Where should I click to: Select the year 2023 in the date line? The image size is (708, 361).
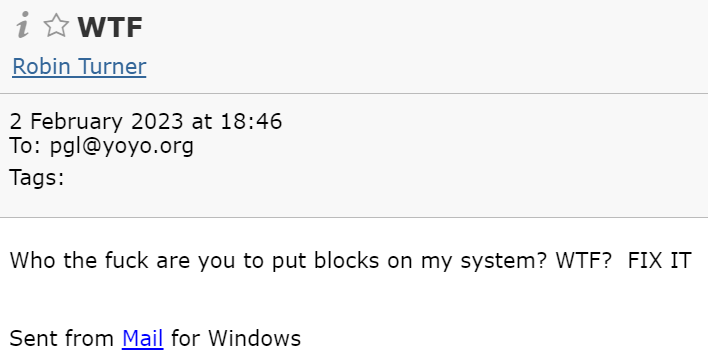point(157,122)
